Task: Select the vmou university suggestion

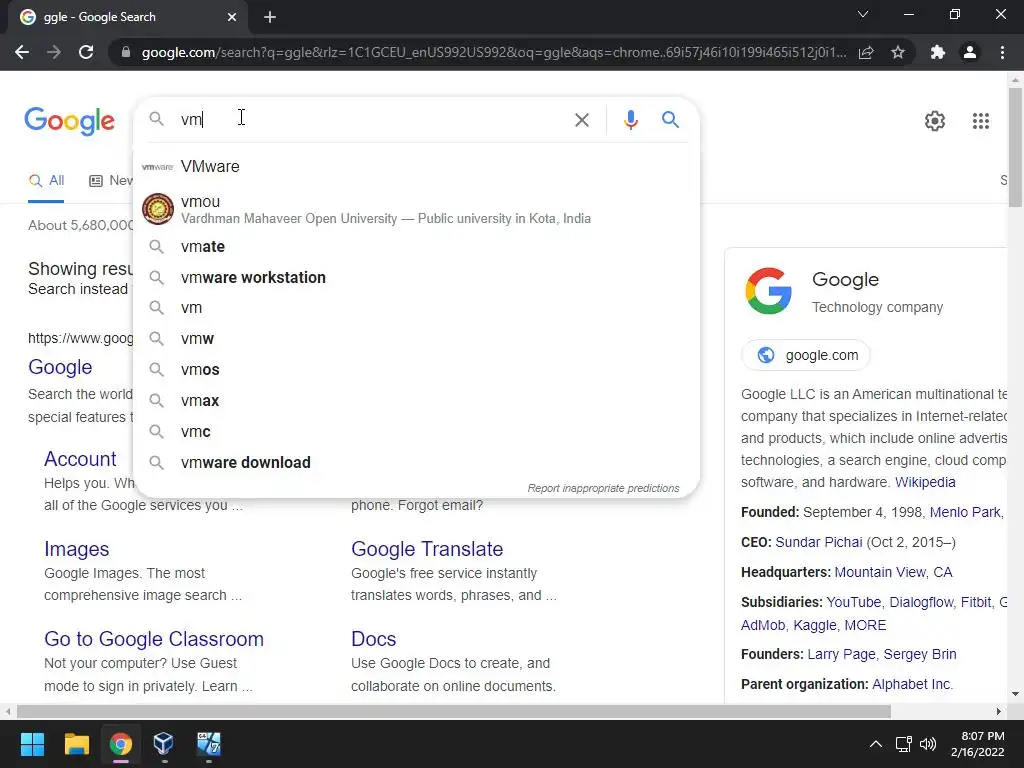Action: (x=416, y=209)
